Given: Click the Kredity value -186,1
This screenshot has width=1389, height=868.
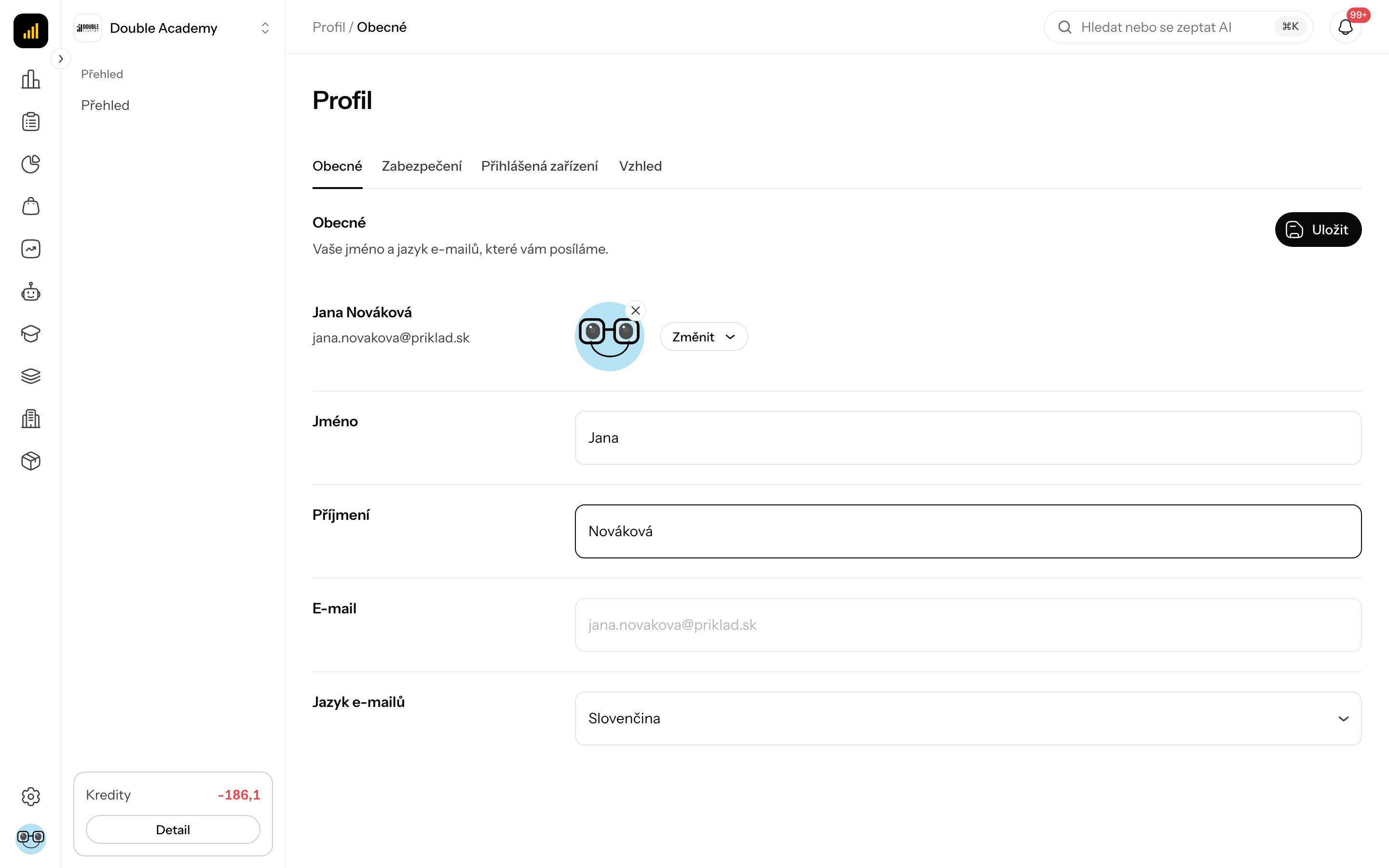Looking at the screenshot, I should pos(239,795).
